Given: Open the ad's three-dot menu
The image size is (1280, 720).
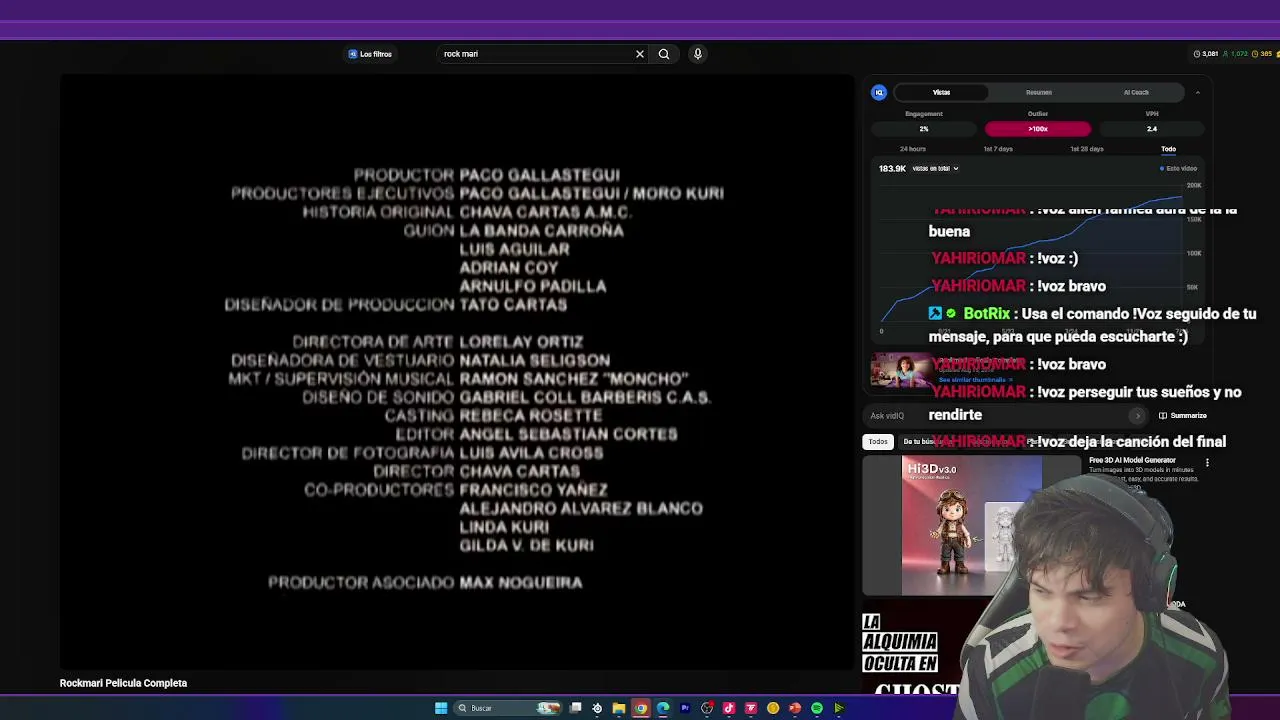Looking at the screenshot, I should [1207, 463].
